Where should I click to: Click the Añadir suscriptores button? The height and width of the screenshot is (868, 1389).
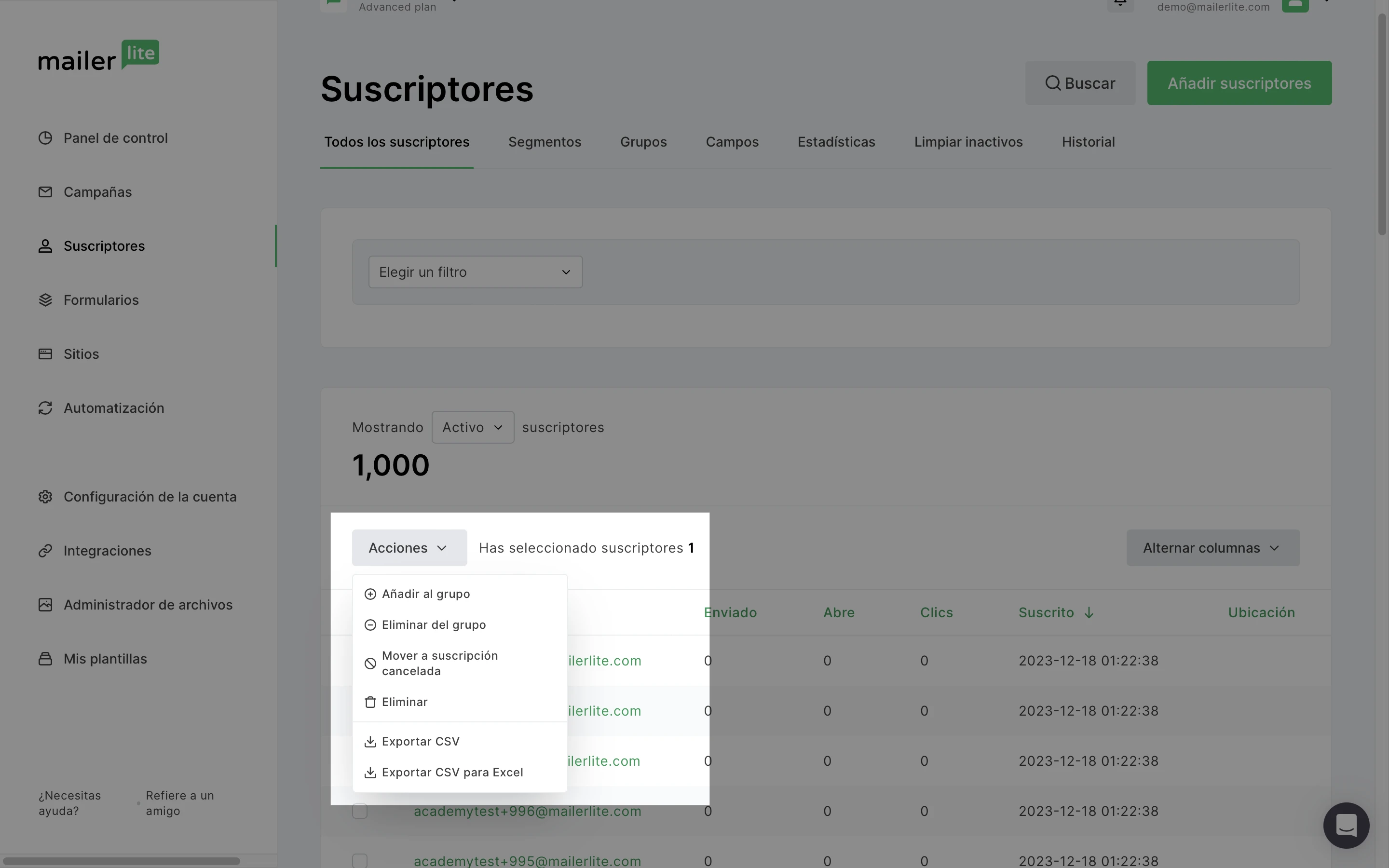(x=1239, y=83)
